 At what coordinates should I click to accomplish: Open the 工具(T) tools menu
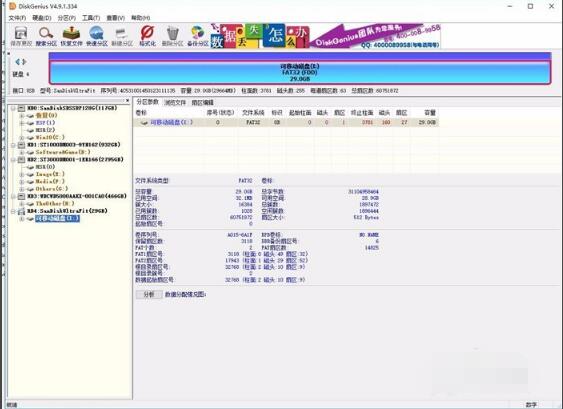click(91, 18)
